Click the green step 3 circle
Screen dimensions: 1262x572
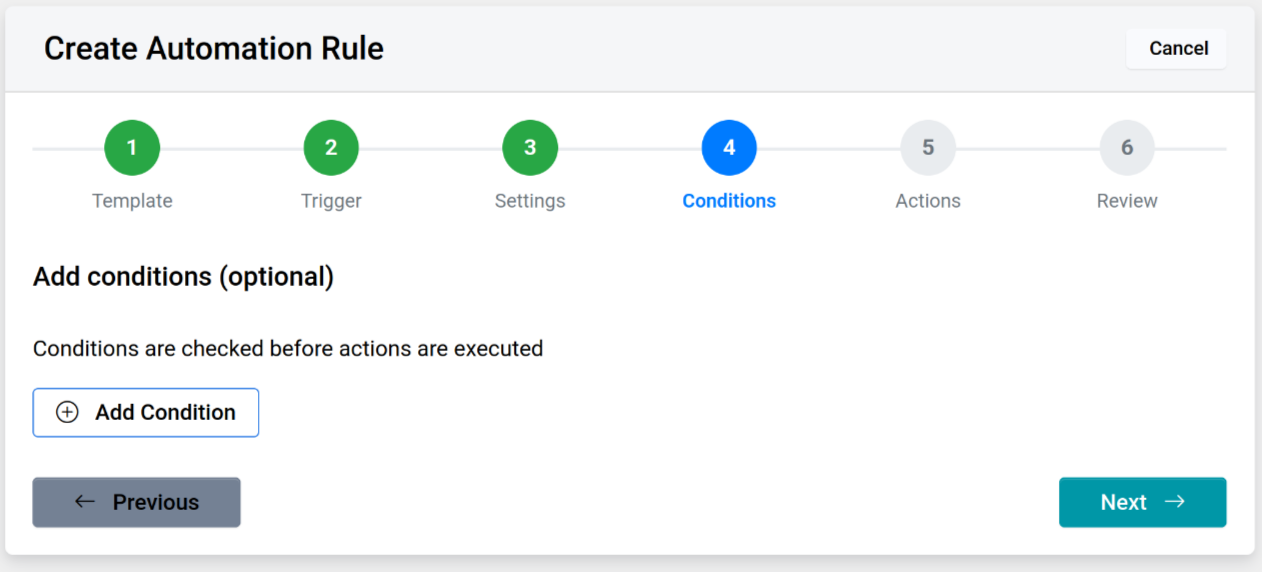[530, 148]
